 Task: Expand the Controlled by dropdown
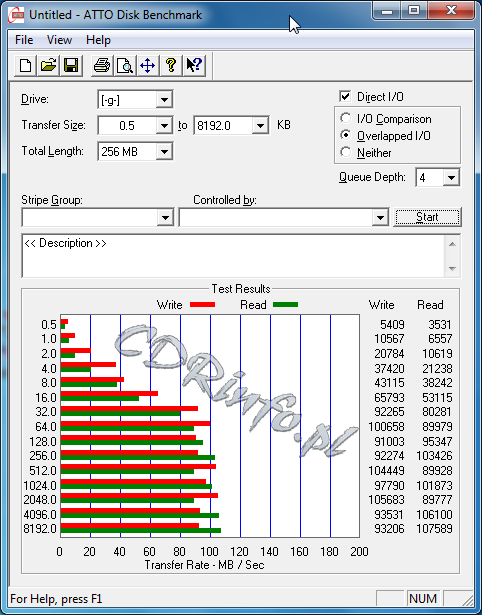[380, 217]
